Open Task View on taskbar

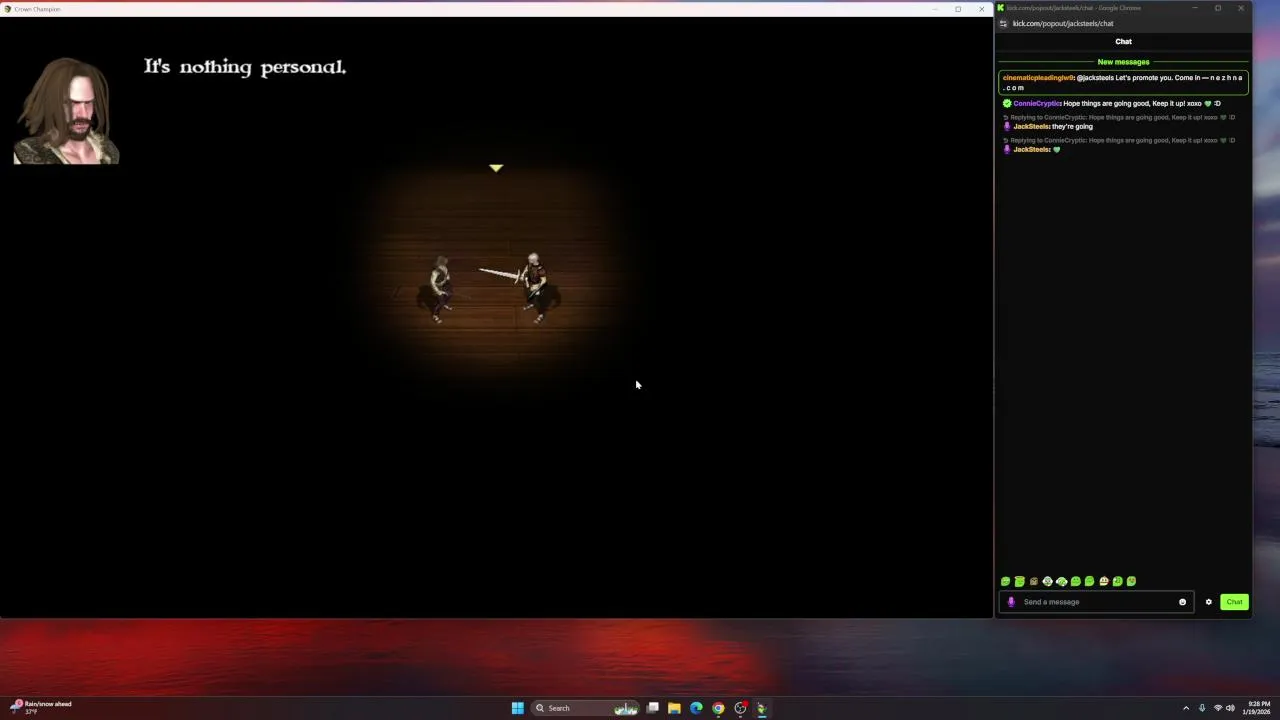coord(652,708)
